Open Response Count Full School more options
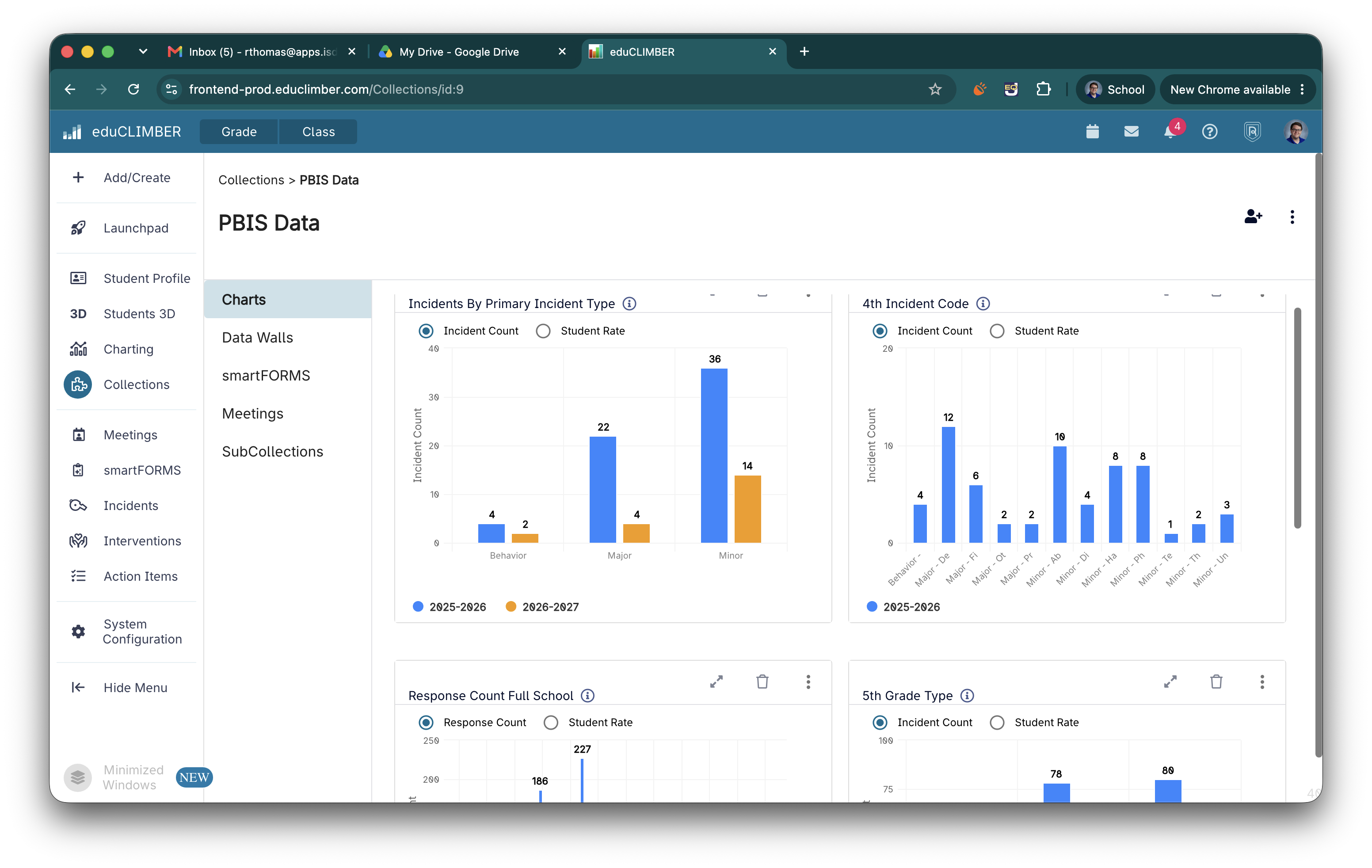The width and height of the screenshot is (1372, 868). (808, 682)
